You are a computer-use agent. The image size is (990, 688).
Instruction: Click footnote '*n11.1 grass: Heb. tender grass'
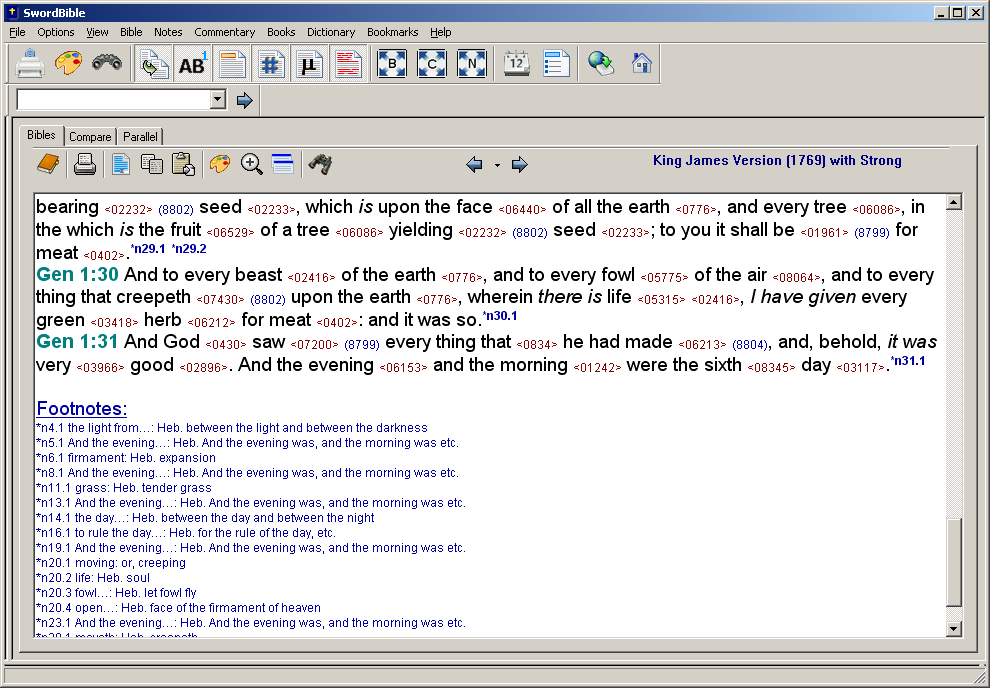point(124,488)
